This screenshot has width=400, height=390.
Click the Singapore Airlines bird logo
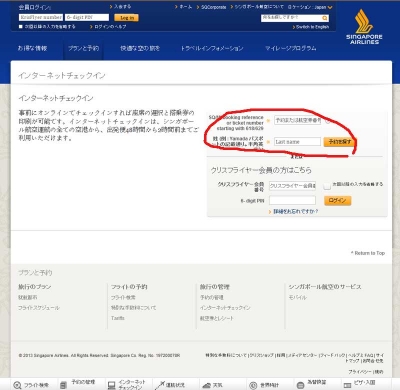pyautogui.click(x=363, y=21)
